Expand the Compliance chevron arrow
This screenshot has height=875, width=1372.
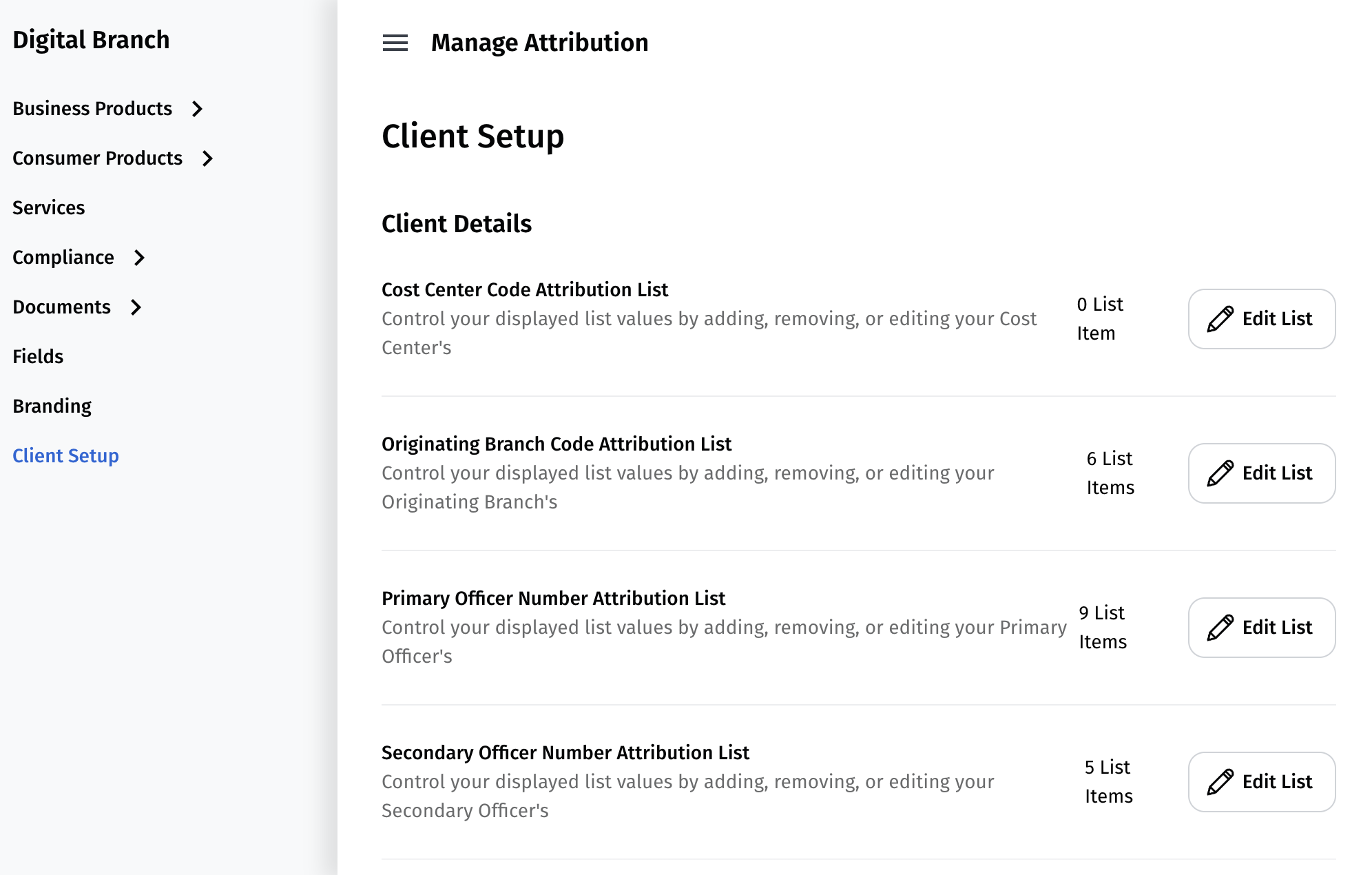pyautogui.click(x=140, y=258)
